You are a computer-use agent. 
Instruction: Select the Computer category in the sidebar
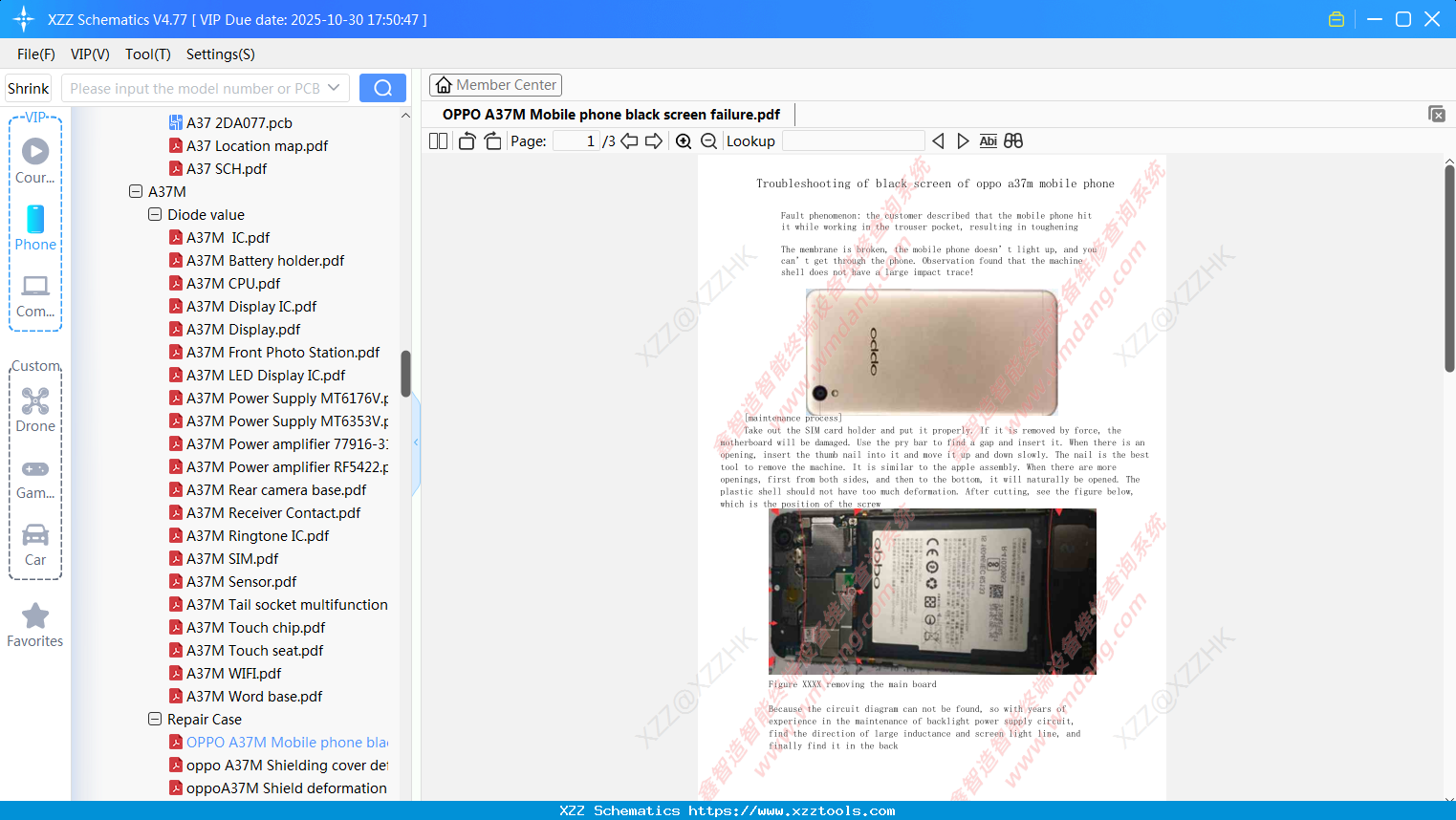[35, 295]
